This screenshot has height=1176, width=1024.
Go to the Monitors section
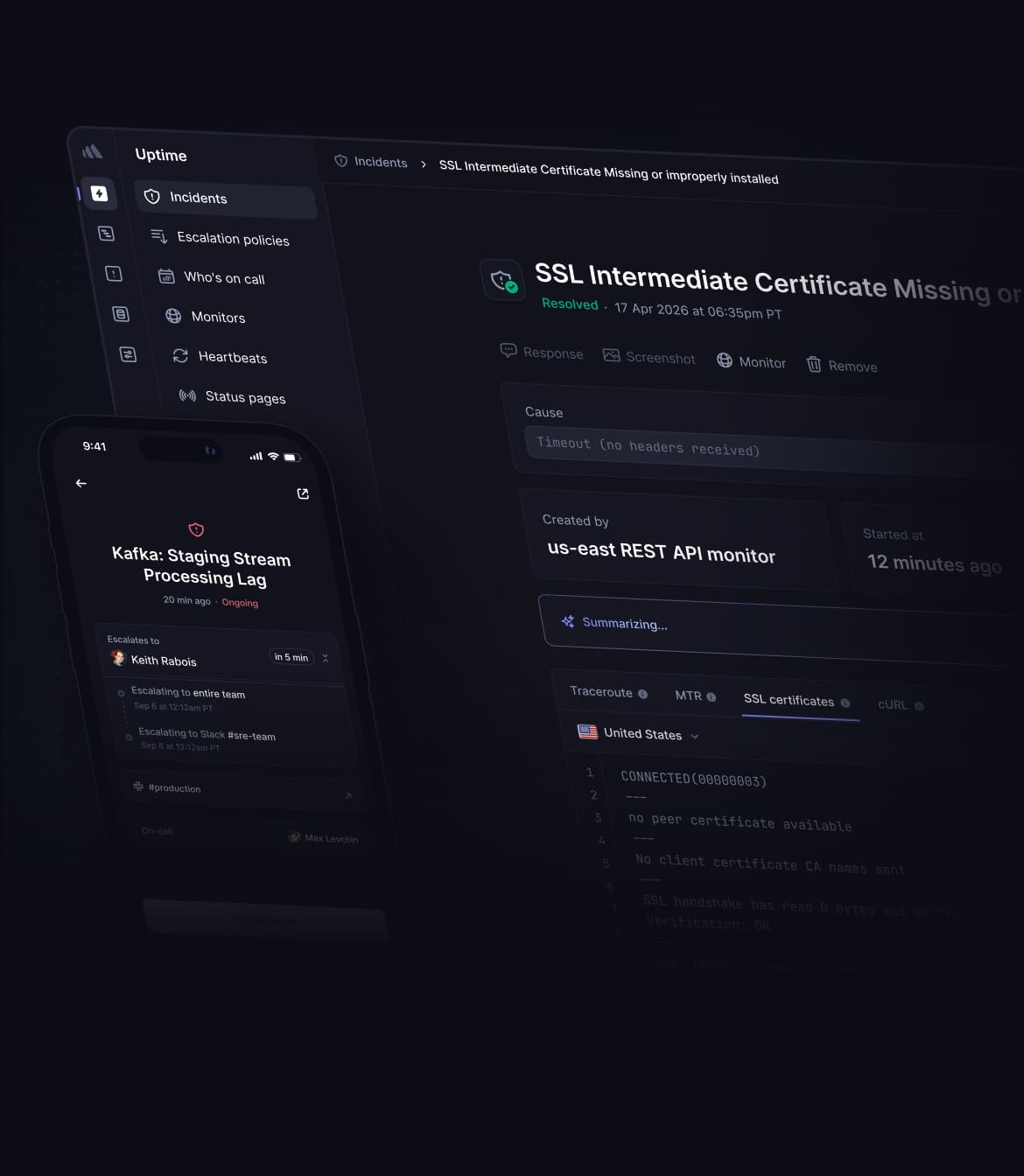(217, 317)
